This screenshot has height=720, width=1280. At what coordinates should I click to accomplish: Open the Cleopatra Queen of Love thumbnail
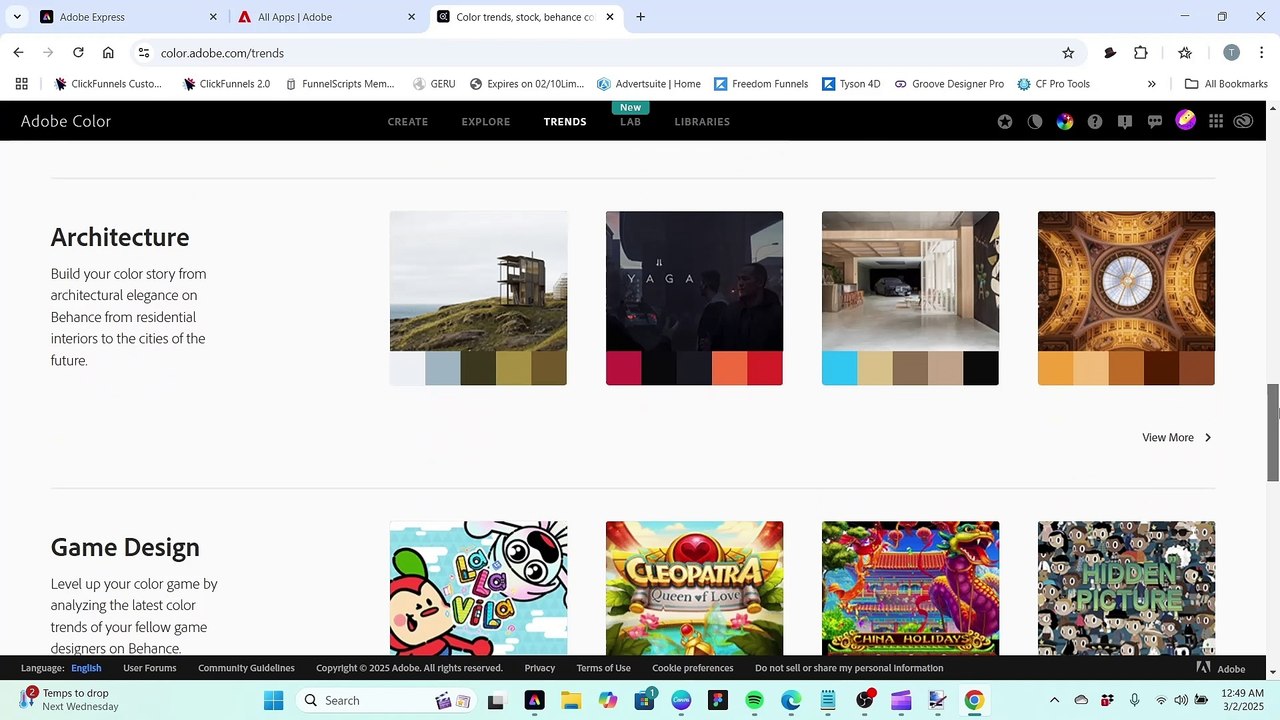(694, 588)
